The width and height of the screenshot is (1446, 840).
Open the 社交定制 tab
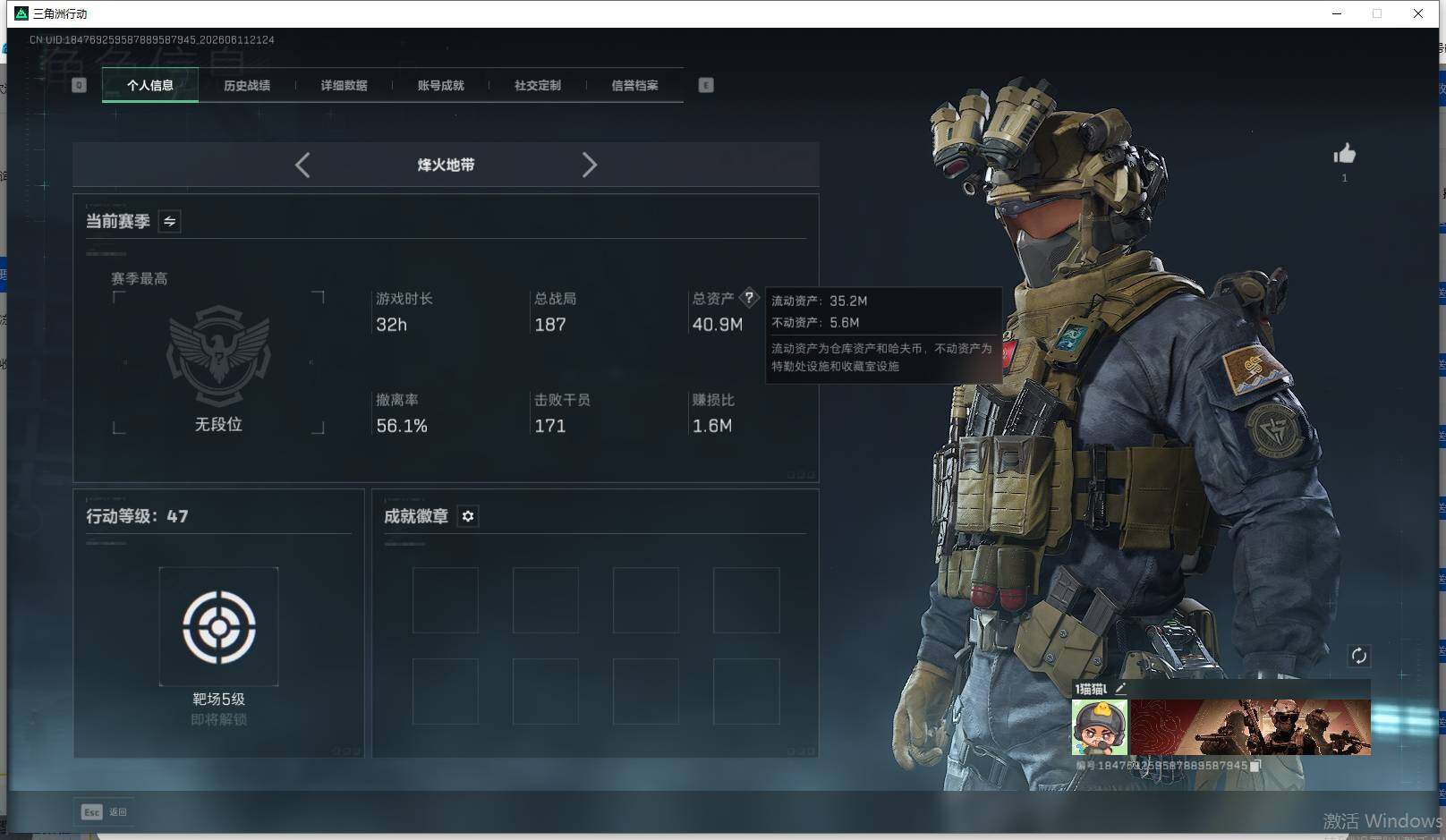(538, 85)
